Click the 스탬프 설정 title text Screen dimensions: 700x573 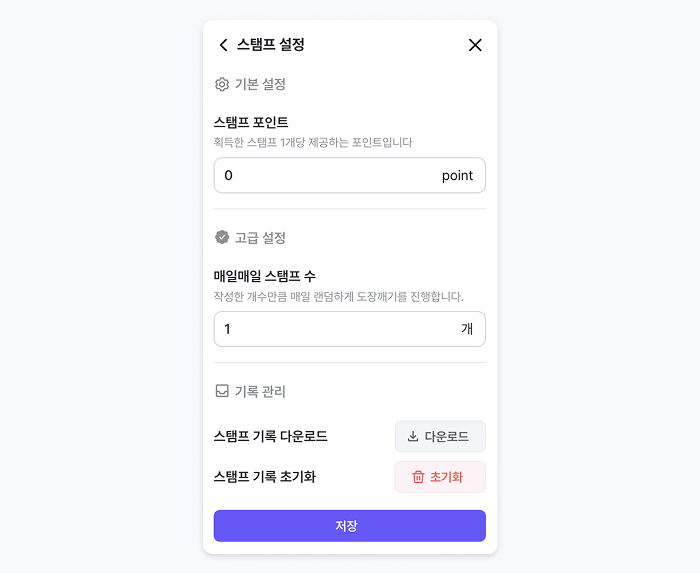tap(271, 45)
